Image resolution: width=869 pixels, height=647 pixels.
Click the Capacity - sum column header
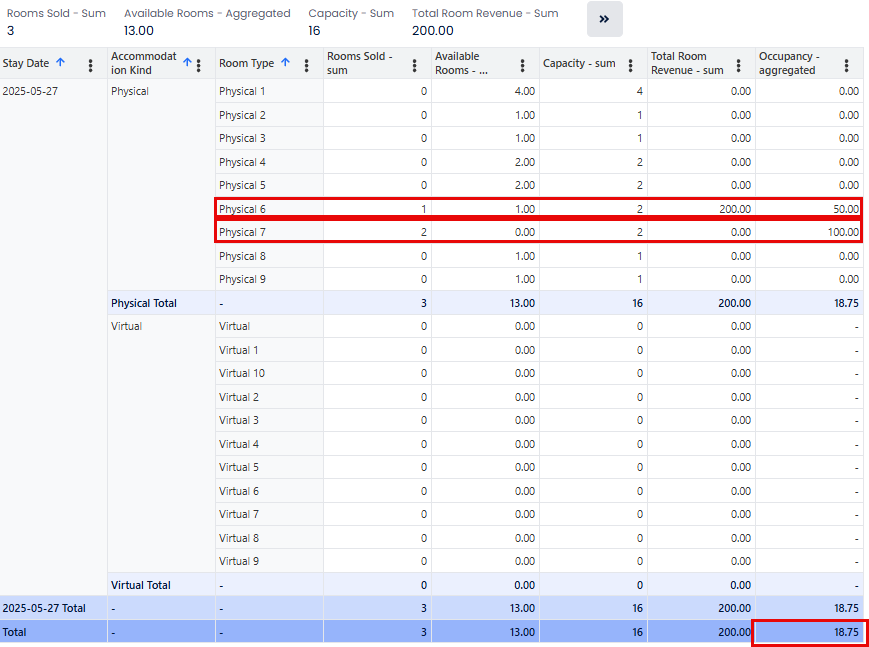click(579, 64)
